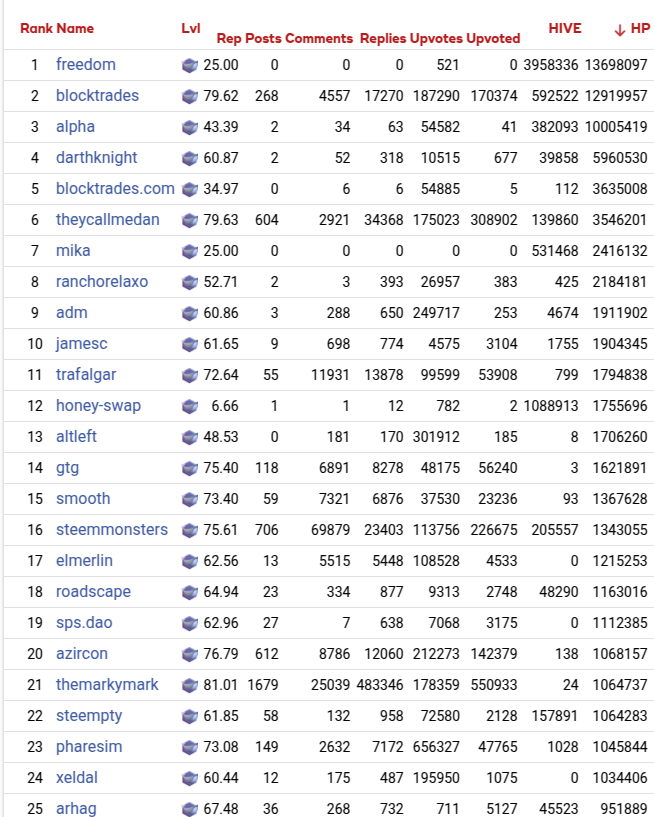Open the gtg profile link
This screenshot has width=654, height=817.
coord(68,468)
